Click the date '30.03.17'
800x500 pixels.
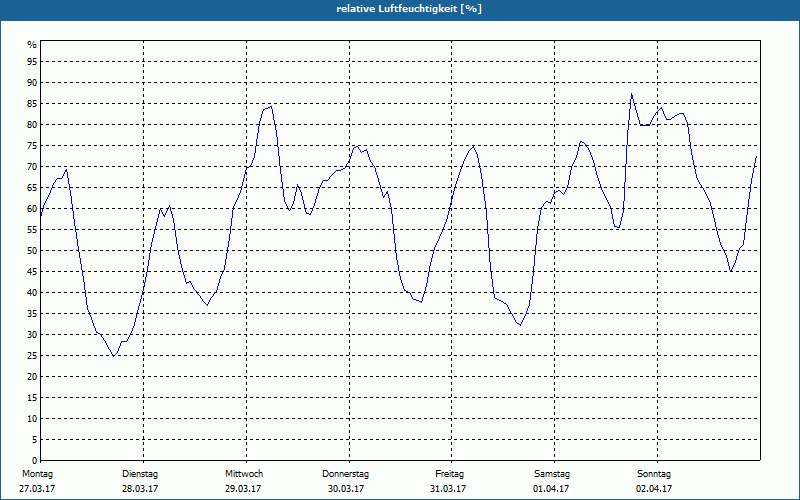pyautogui.click(x=346, y=489)
